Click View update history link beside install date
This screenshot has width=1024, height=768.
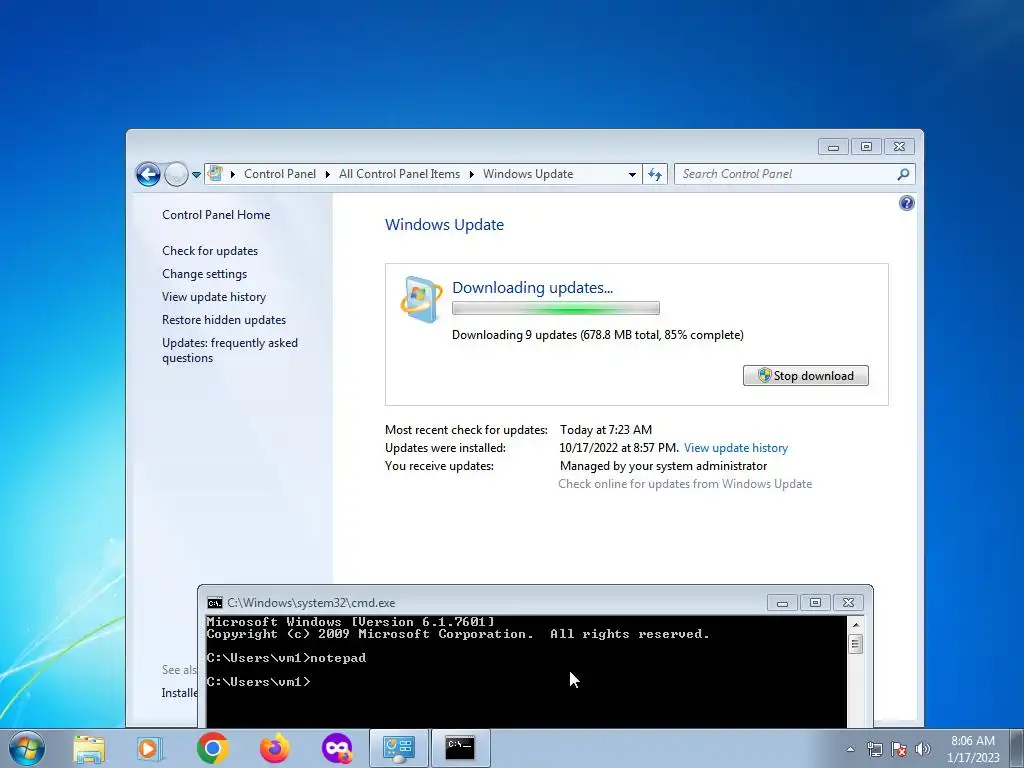coord(736,448)
